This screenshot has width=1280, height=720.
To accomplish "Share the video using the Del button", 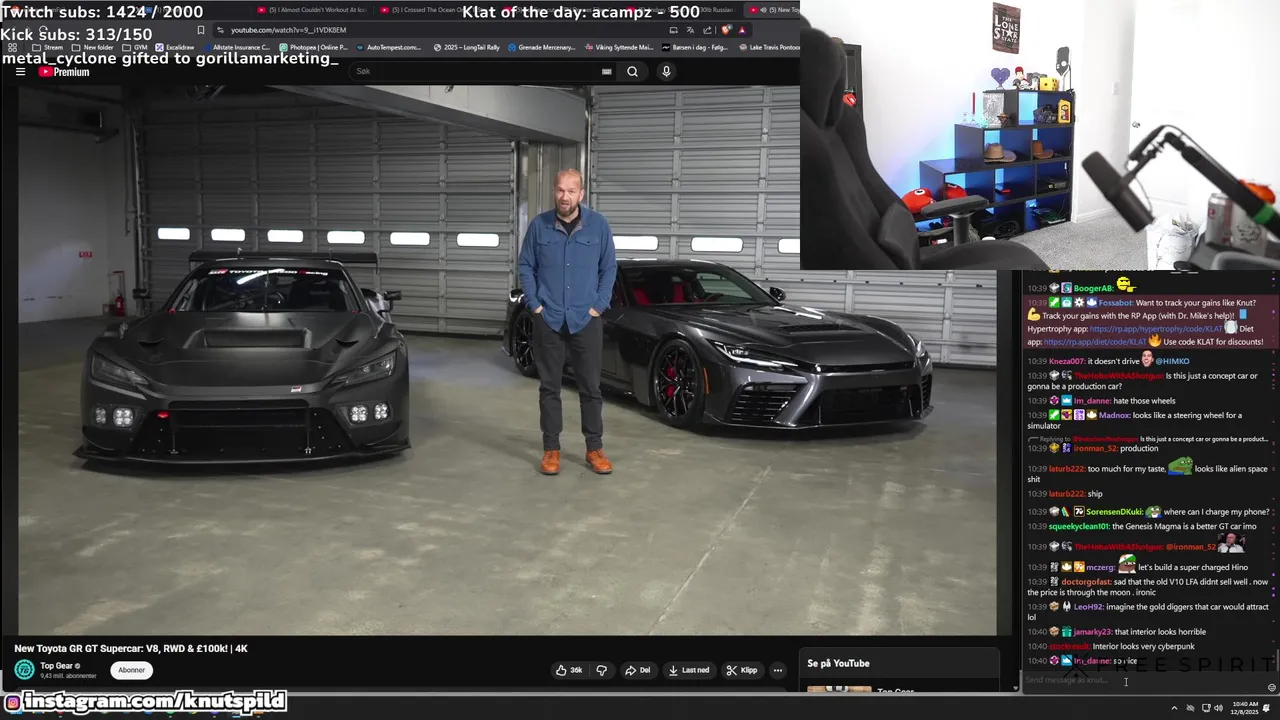I will [637, 670].
